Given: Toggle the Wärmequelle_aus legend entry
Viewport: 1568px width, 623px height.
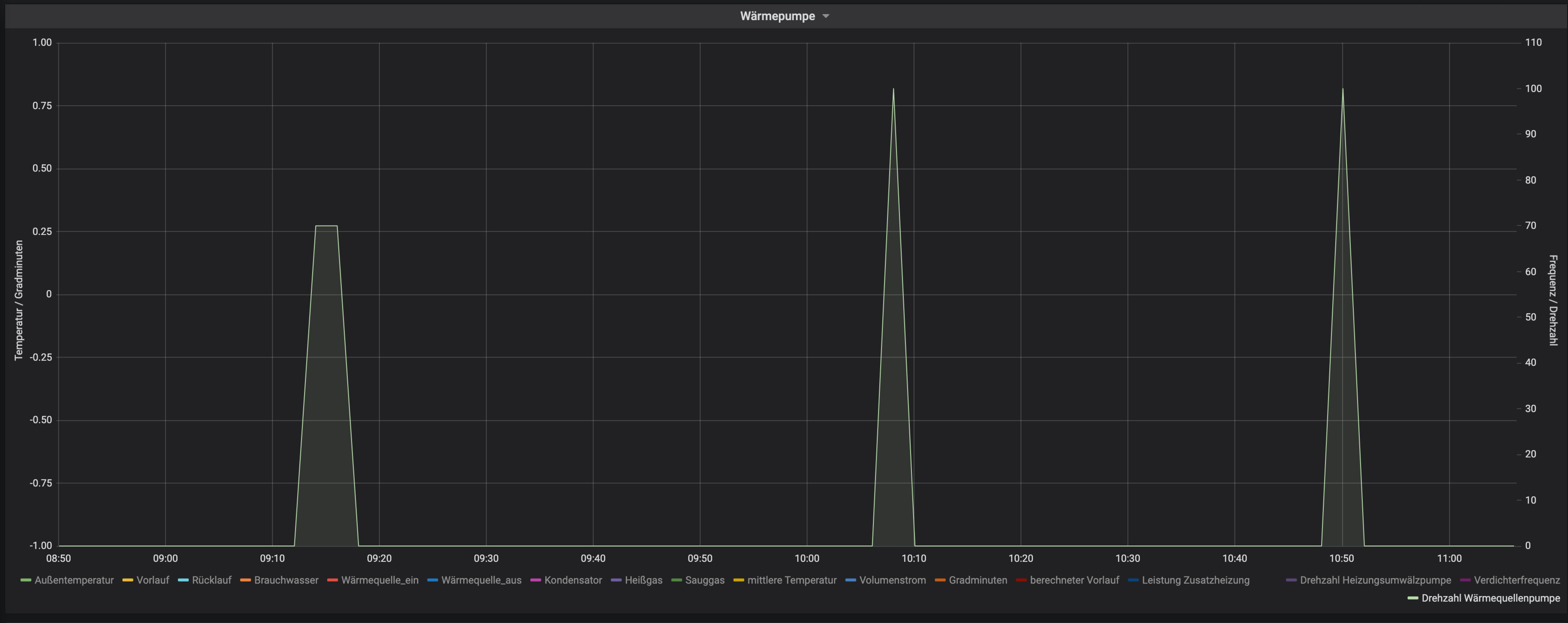Looking at the screenshot, I should coord(481,580).
